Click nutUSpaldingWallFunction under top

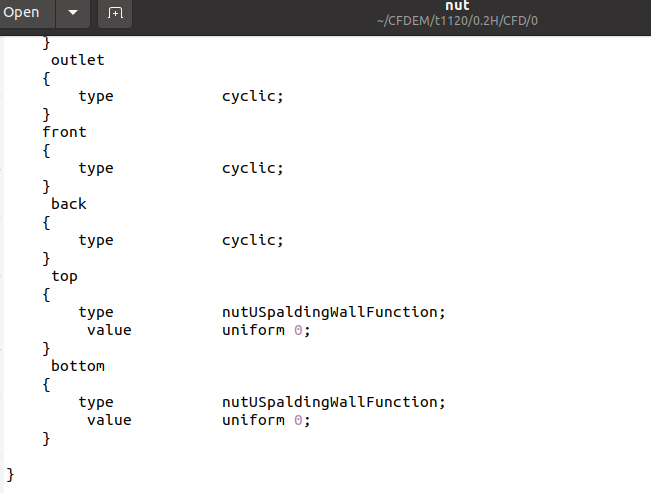[333, 312]
